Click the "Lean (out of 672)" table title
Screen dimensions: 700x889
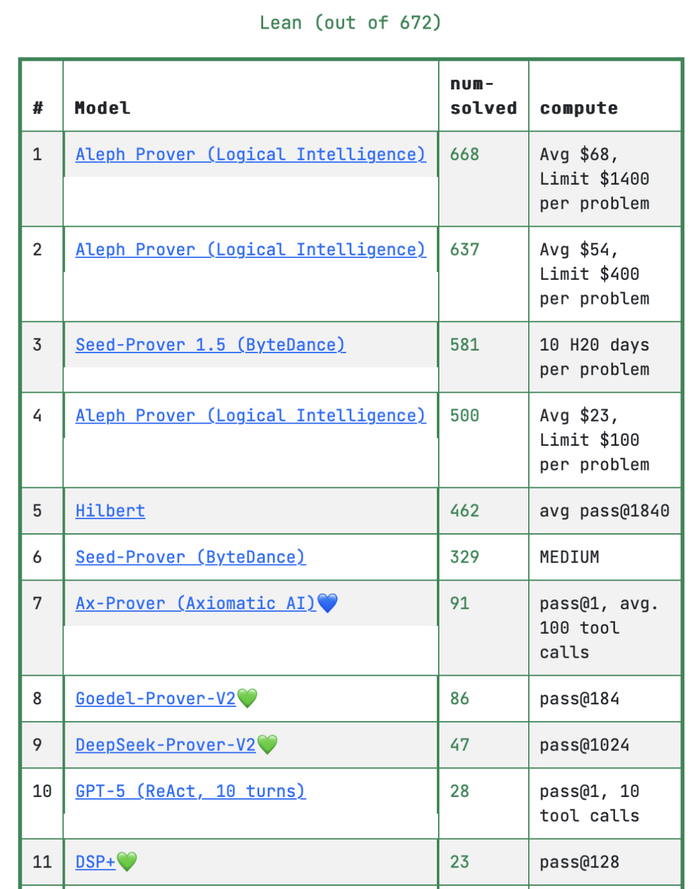tap(350, 22)
